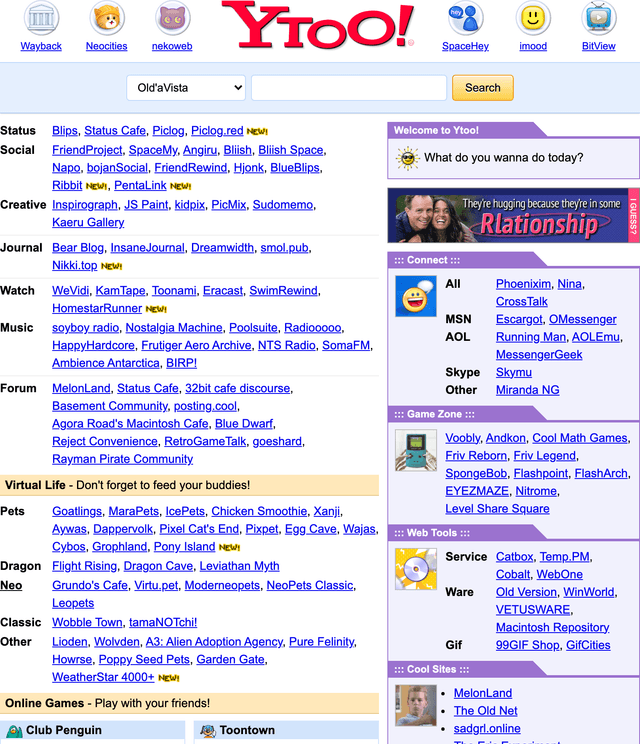Open the Escargot MSN link
The image size is (640, 744).
click(519, 319)
